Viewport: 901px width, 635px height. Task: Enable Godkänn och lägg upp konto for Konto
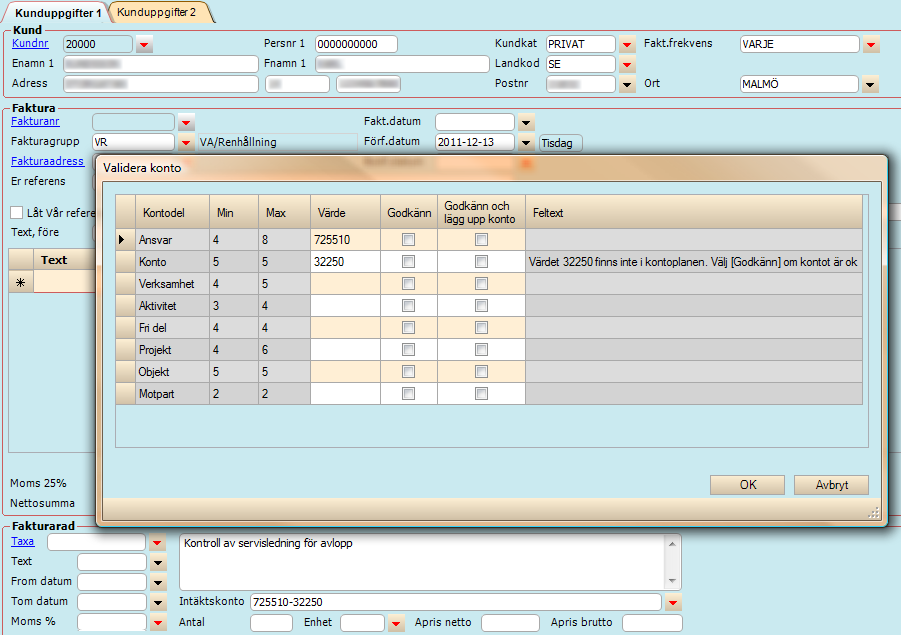(481, 262)
